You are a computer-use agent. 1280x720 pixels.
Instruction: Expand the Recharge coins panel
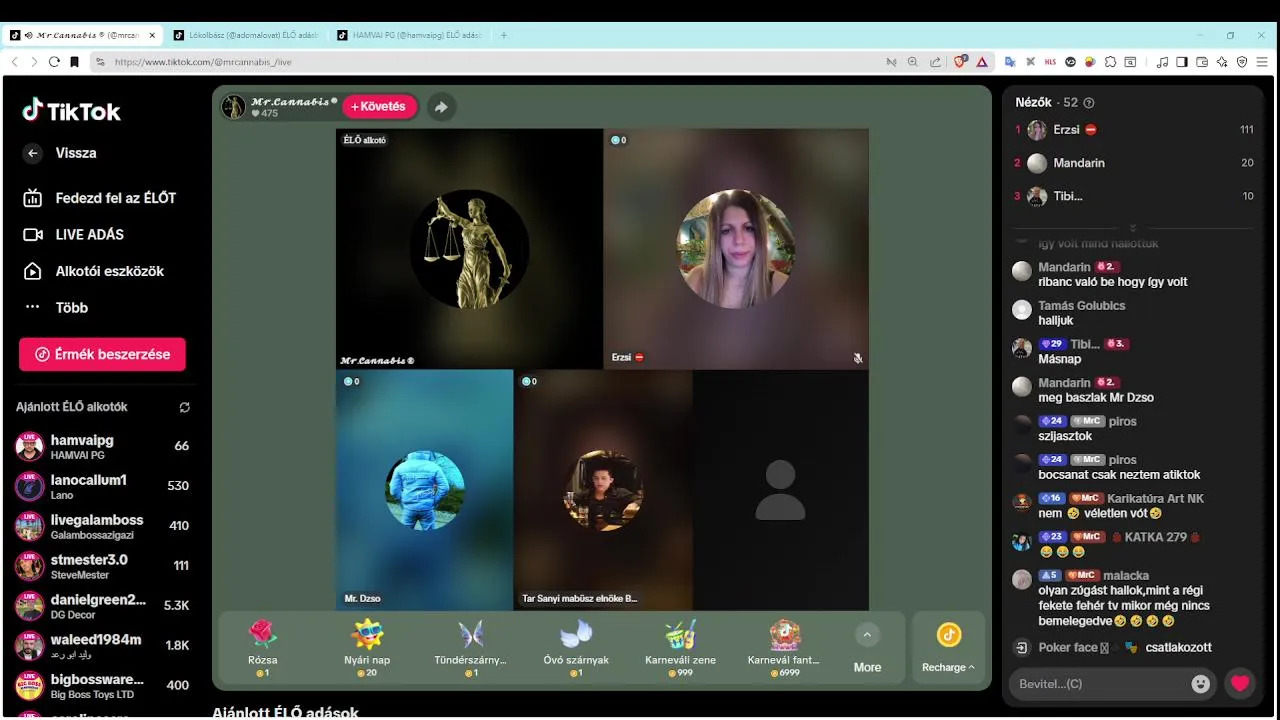point(948,648)
